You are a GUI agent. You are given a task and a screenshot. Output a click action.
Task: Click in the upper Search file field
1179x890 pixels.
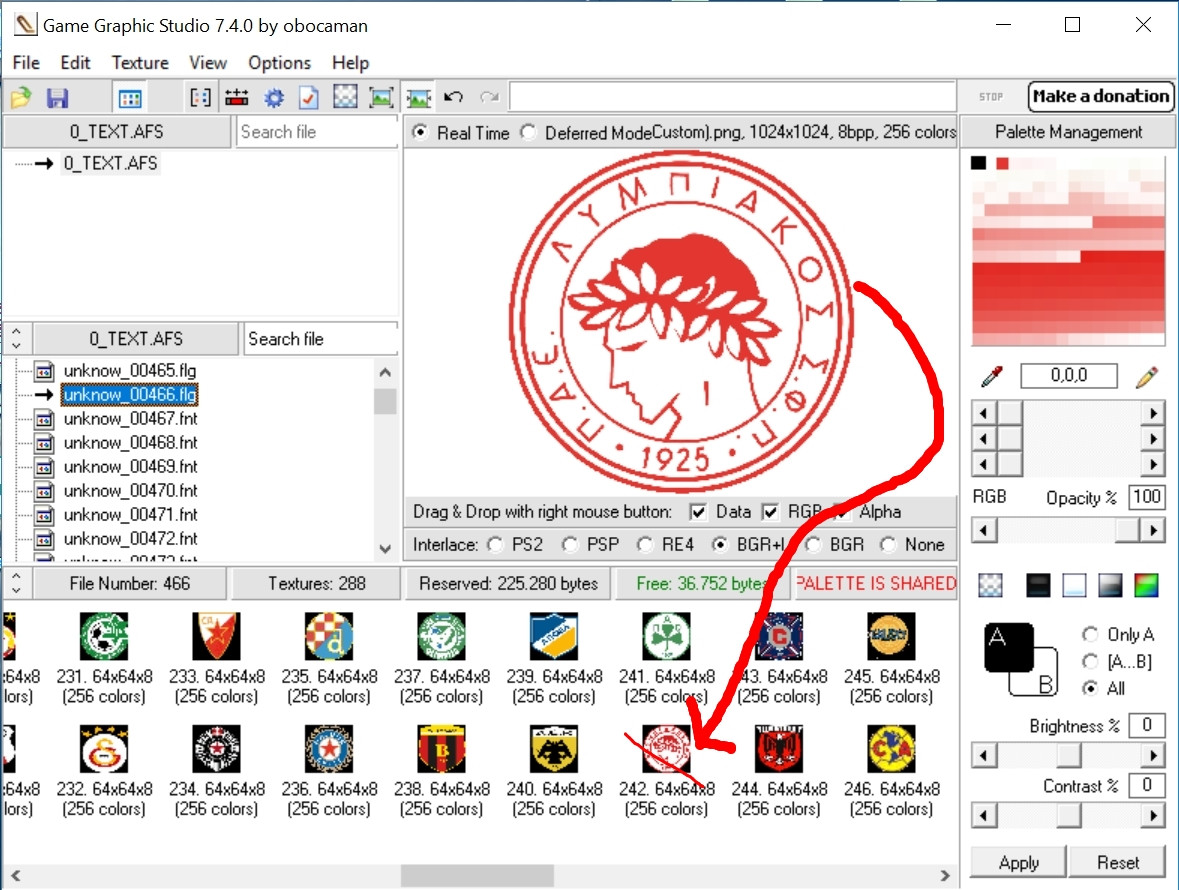point(317,132)
